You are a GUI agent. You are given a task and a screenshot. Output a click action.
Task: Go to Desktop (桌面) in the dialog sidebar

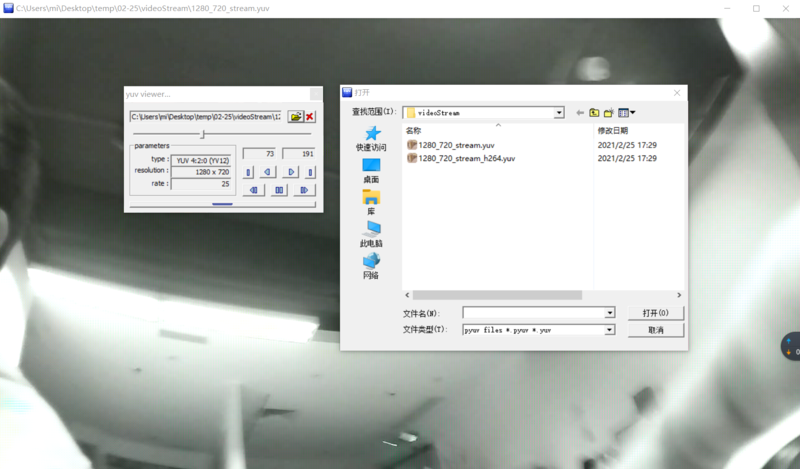(x=371, y=171)
